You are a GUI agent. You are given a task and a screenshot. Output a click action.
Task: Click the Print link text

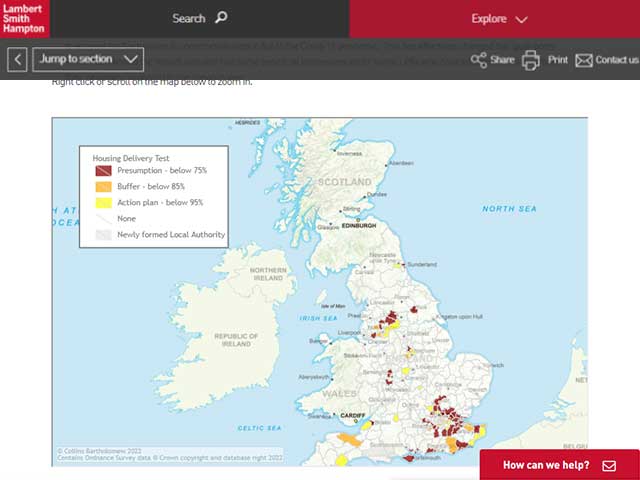[x=558, y=60]
